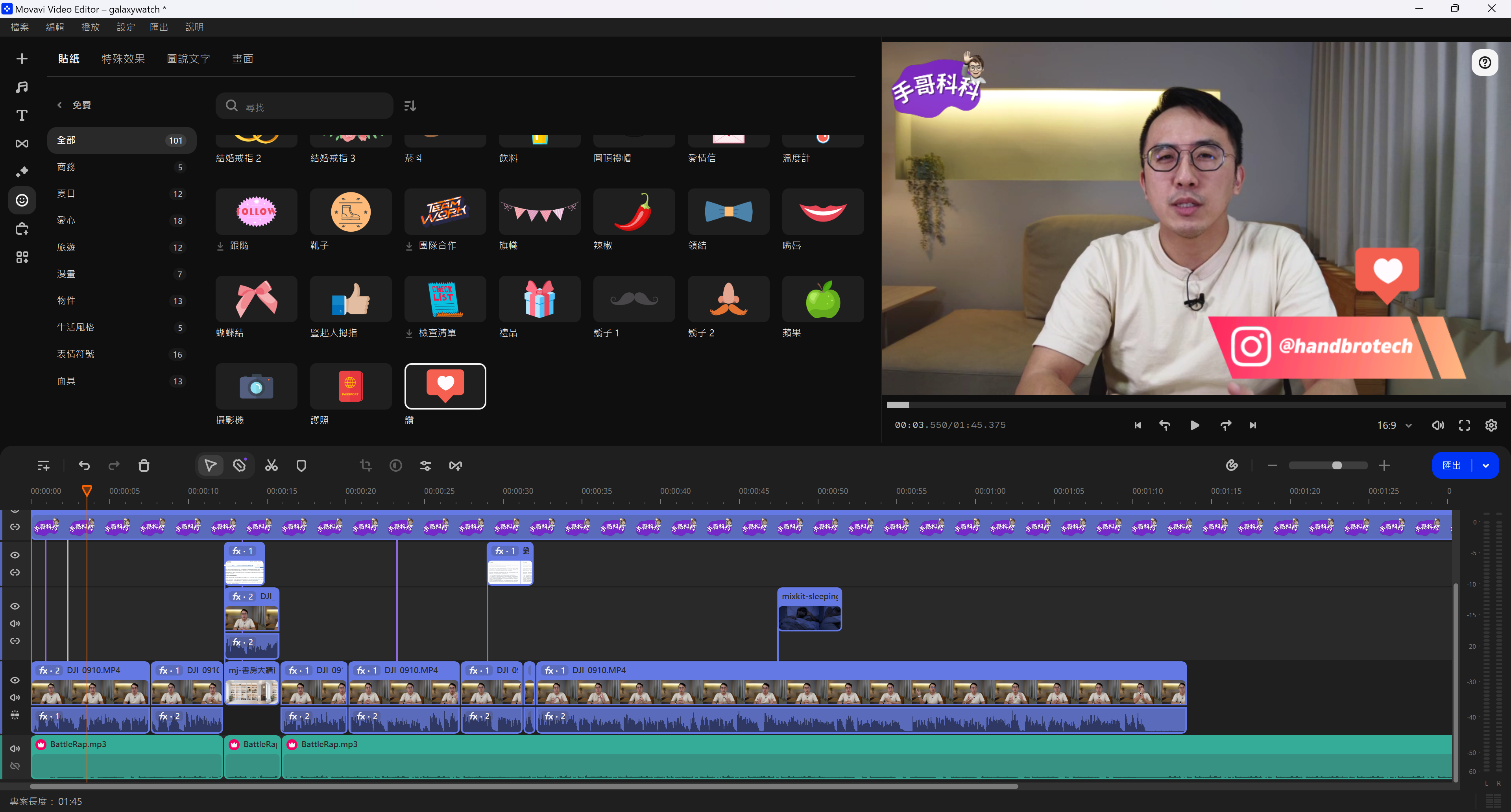Open the audio music note panel
This screenshot has width=1511, height=812.
(22, 87)
